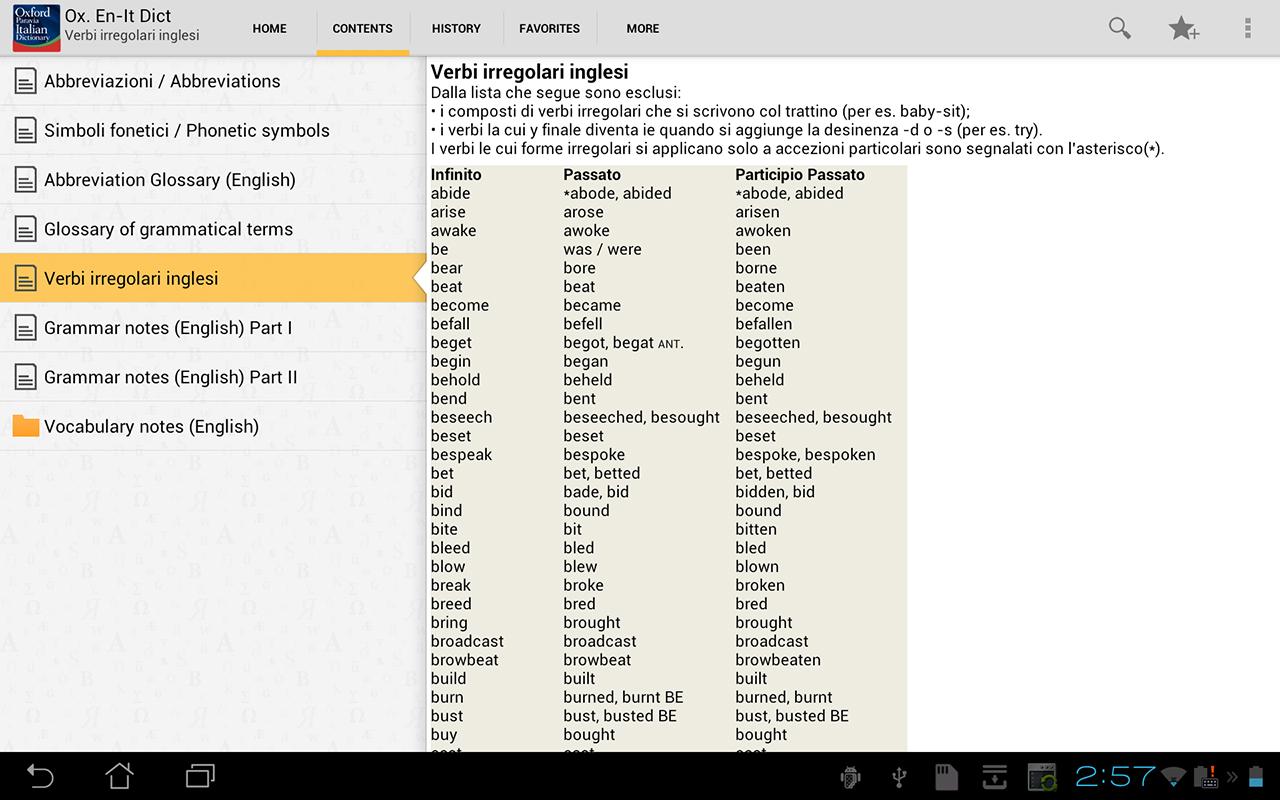1280x800 pixels.
Task: Tap the recent apps navigation button
Action: (200, 776)
